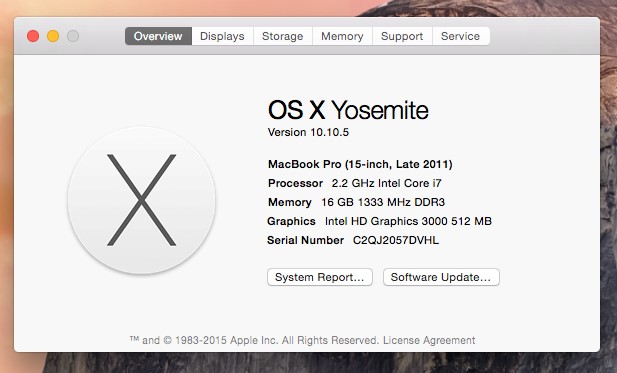Click the Graphics label
617x373 pixels.
tap(291, 221)
